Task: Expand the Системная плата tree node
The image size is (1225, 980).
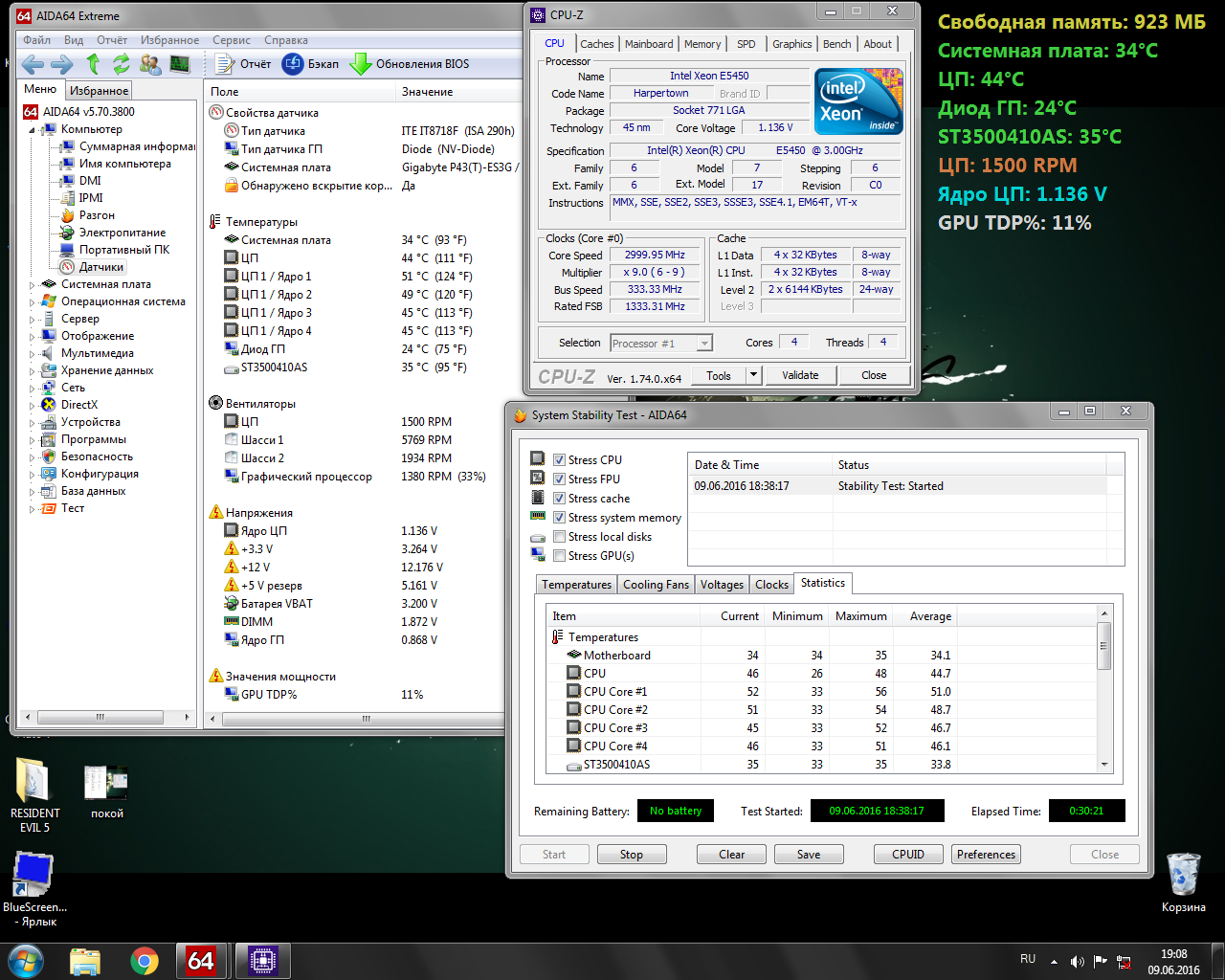Action: click(33, 285)
